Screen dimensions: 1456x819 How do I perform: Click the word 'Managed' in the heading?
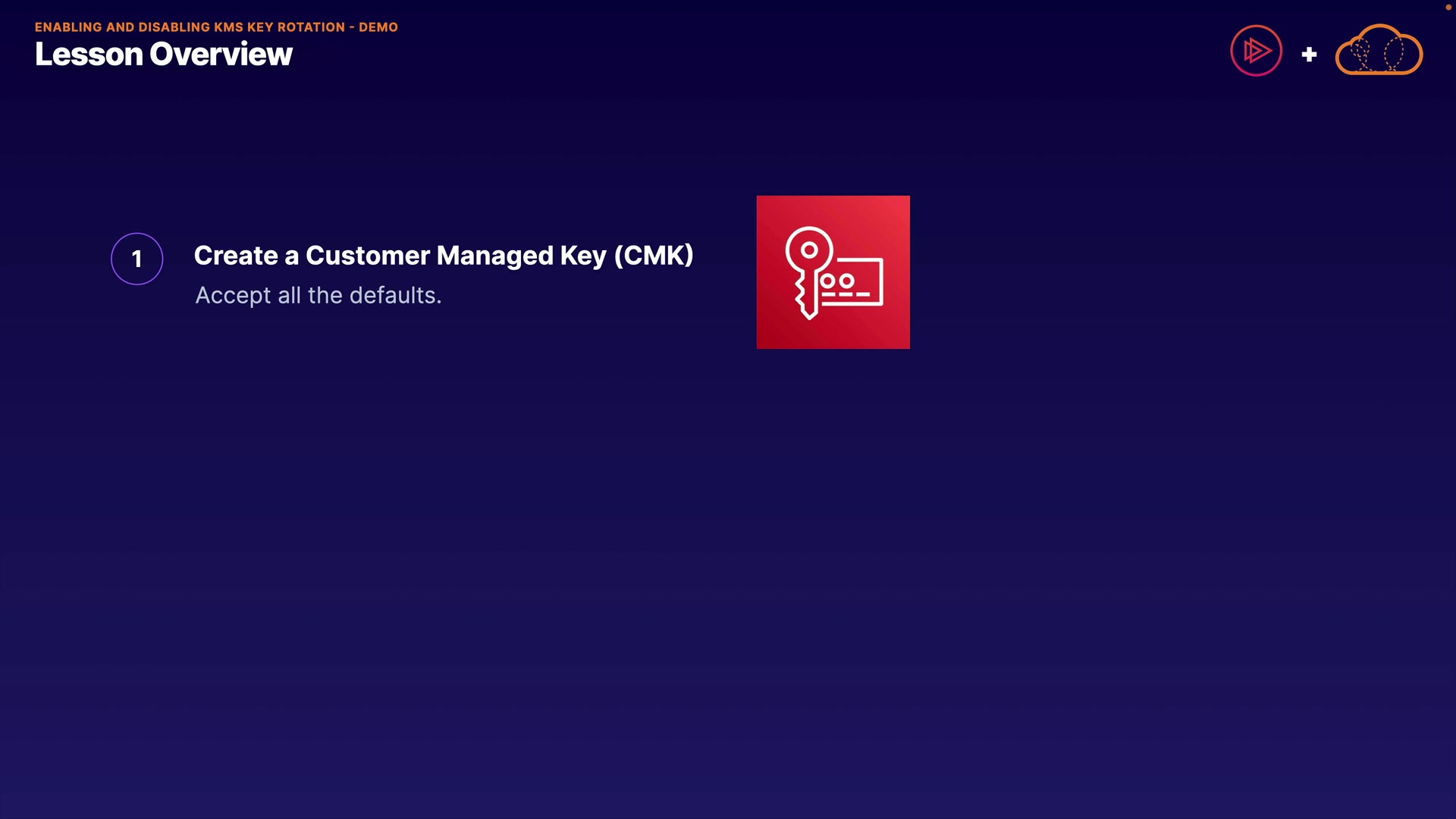pos(494,256)
